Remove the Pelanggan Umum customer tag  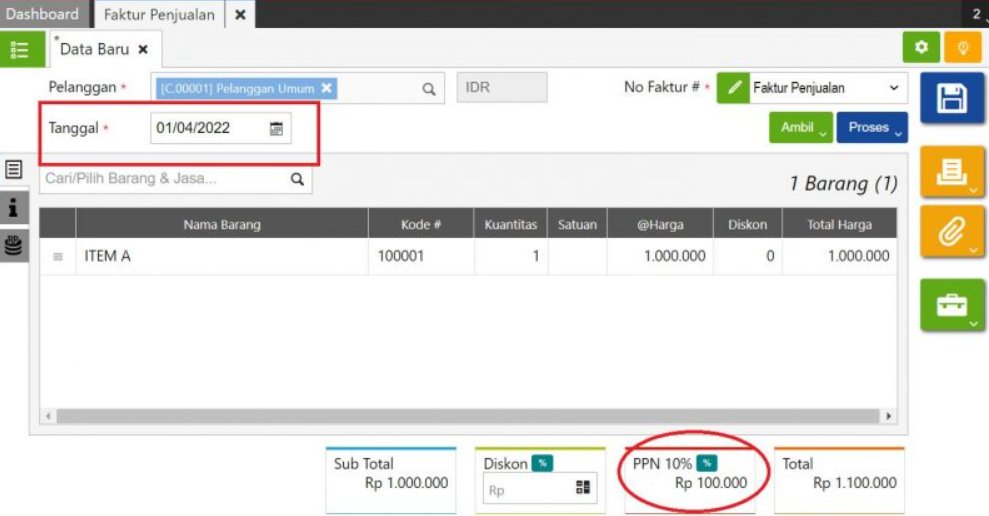point(326,88)
